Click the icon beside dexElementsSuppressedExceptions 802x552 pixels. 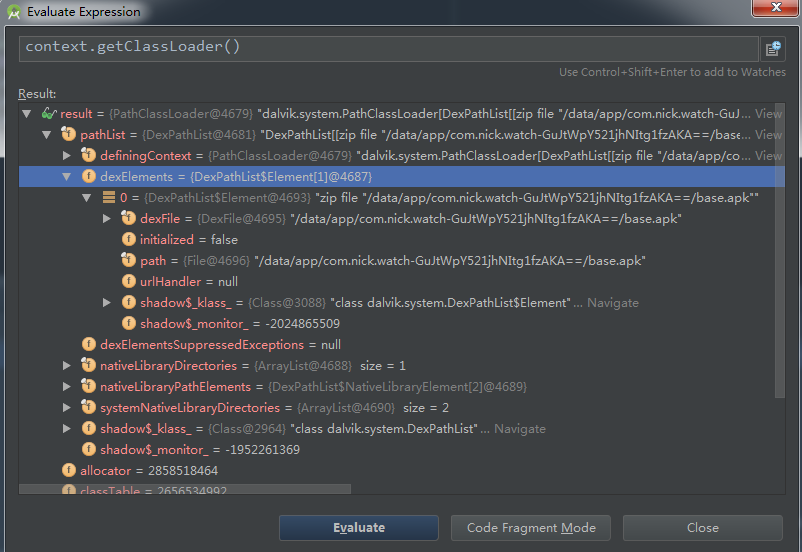[x=88, y=344]
